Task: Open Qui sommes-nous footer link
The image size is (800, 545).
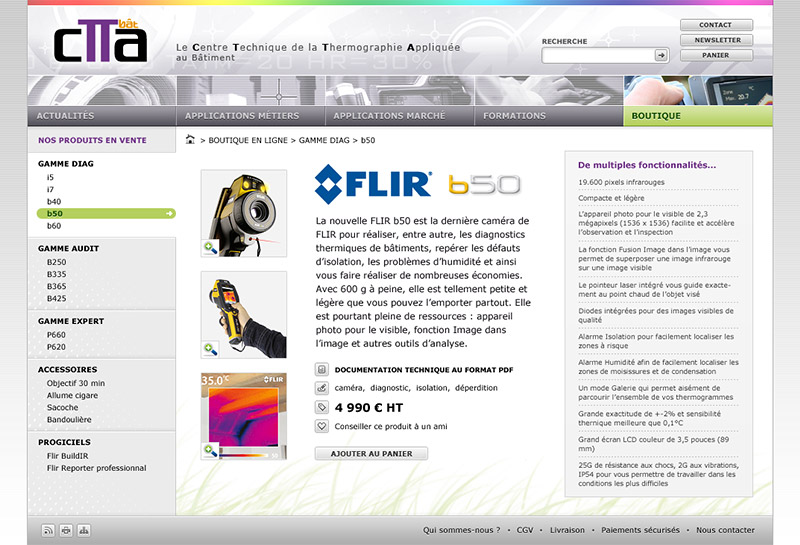Action: (x=461, y=530)
